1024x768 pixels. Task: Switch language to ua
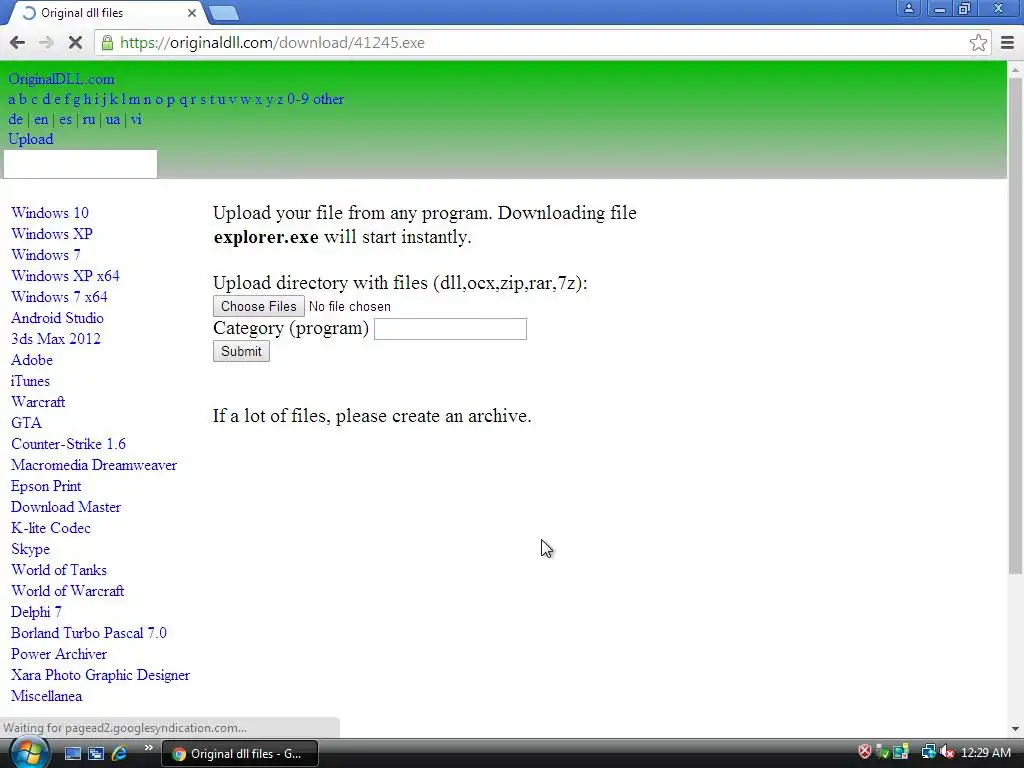(x=113, y=120)
